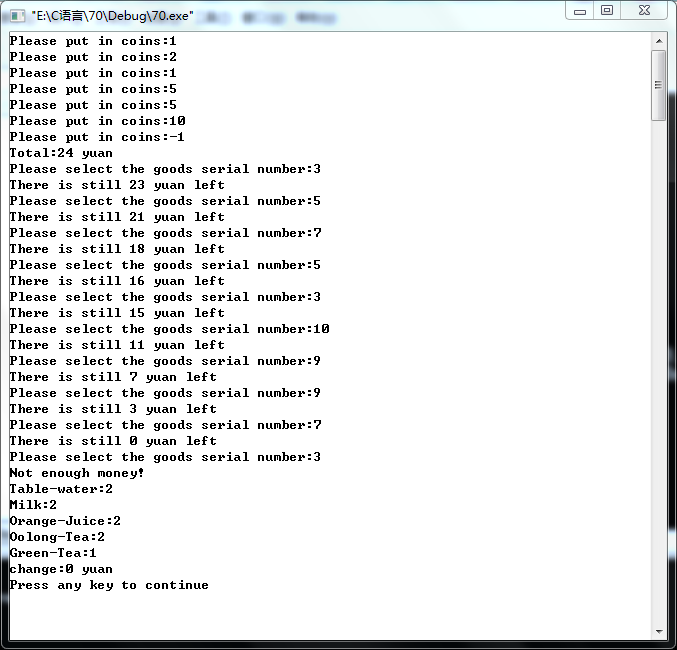This screenshot has width=677, height=650.
Task: Click the 'Orange-Juice:2' line
Action: [x=65, y=521]
